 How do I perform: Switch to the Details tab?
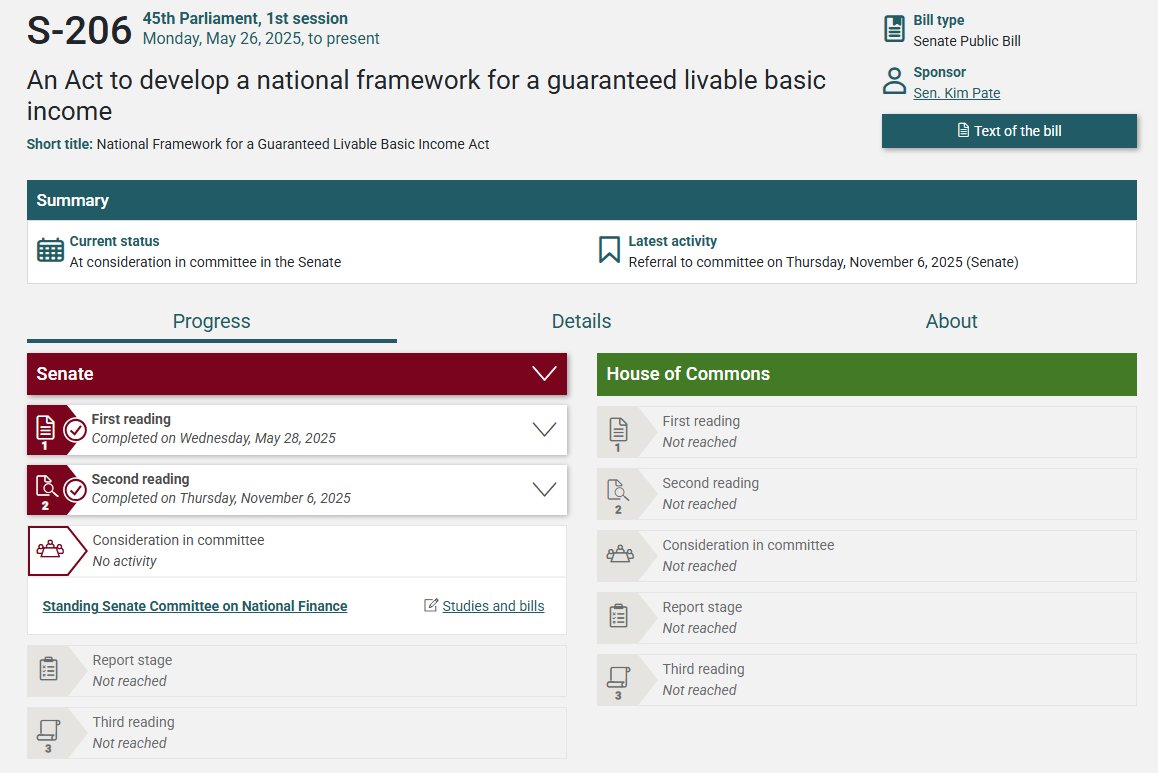581,321
